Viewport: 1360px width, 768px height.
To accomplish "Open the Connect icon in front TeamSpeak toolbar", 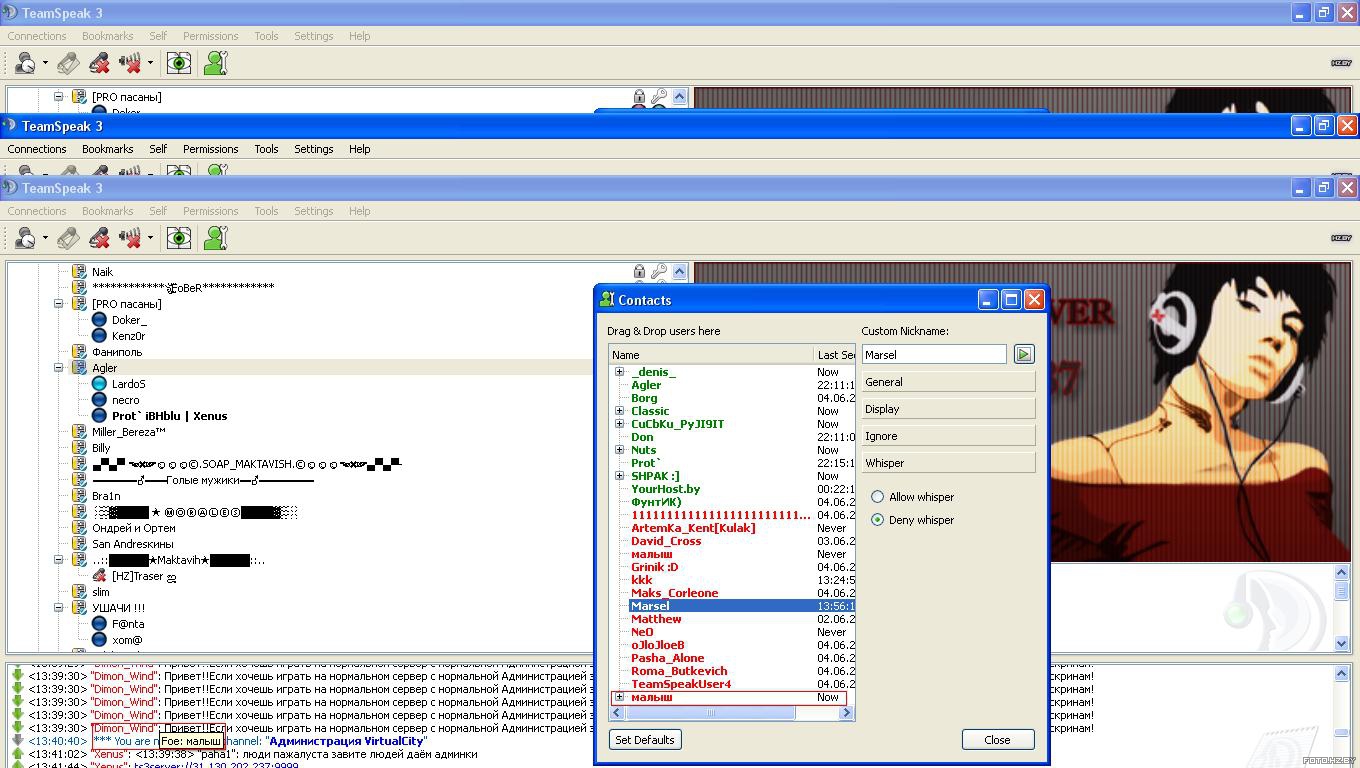I will click(26, 238).
